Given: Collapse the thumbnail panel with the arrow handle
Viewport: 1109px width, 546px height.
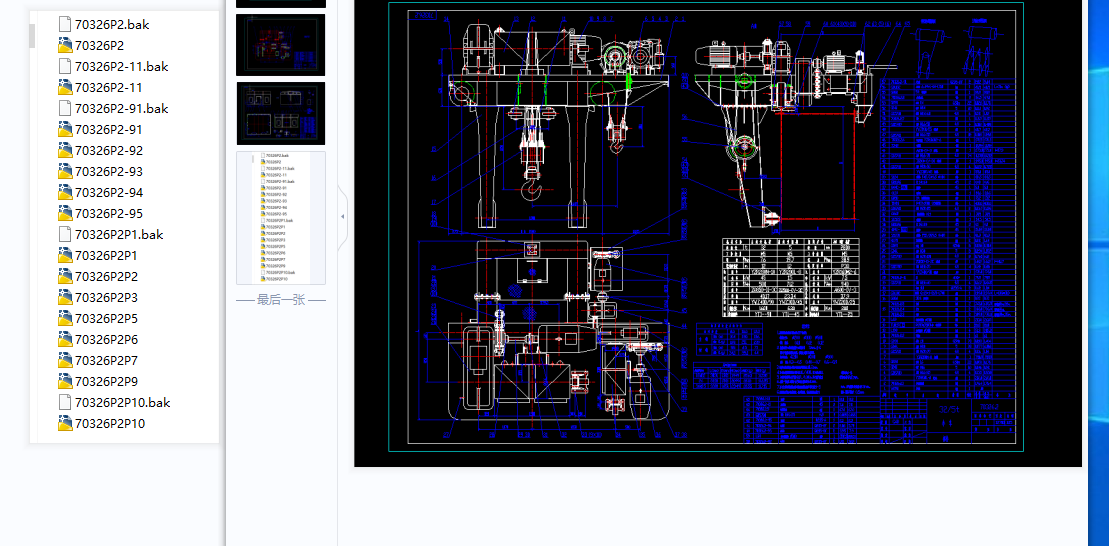Looking at the screenshot, I should point(342,216).
